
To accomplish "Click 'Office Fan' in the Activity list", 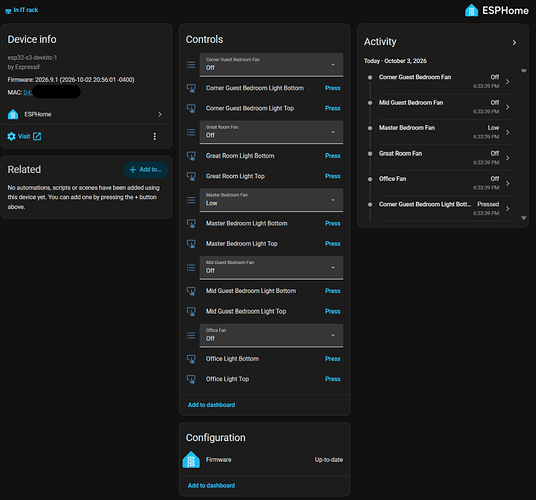I will click(x=392, y=179).
